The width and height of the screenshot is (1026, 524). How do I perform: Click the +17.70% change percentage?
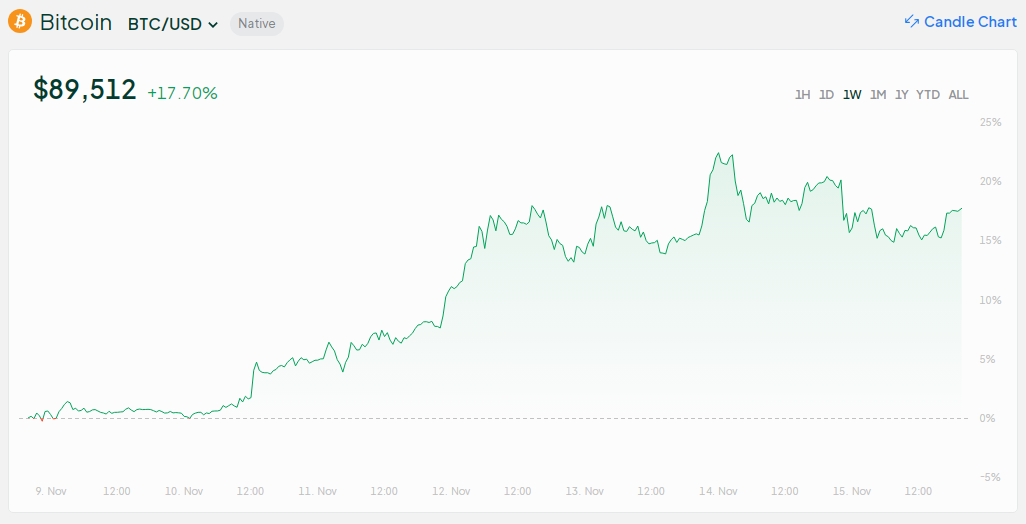click(x=182, y=93)
